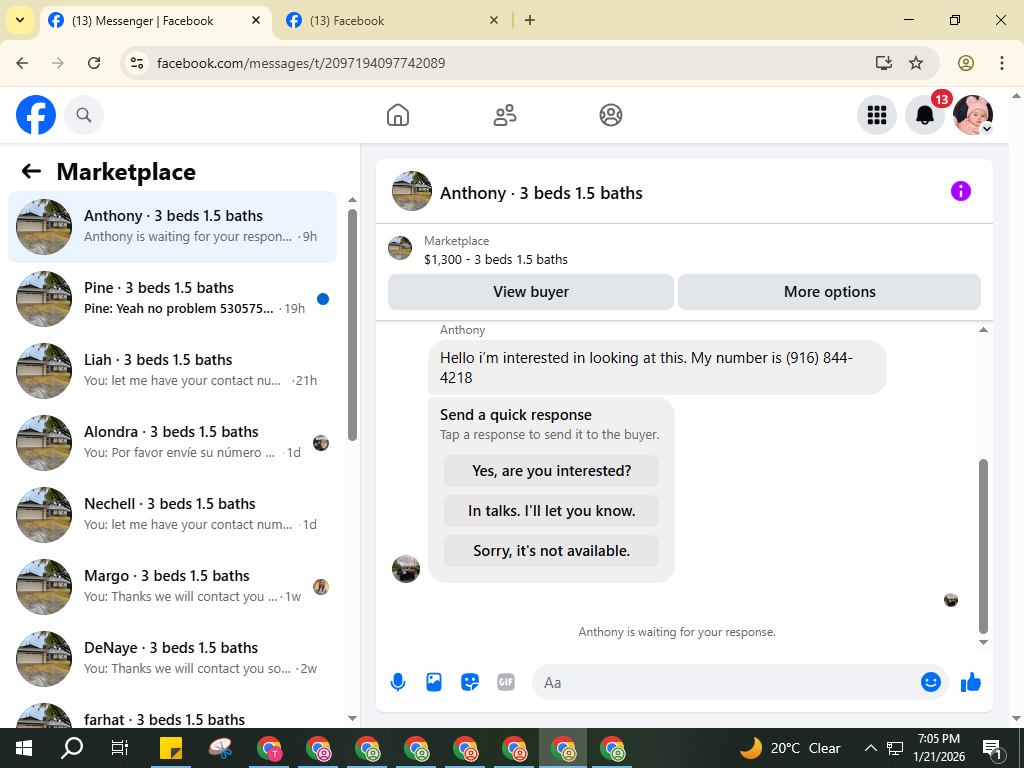1024x768 pixels.
Task: Attach a photo using image icon
Action: tap(434, 682)
